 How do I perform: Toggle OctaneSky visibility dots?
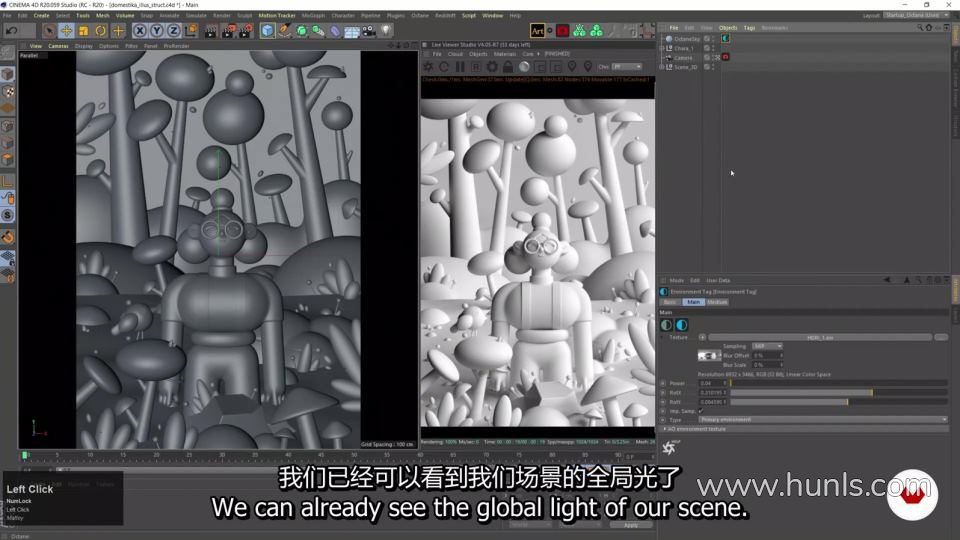point(713,39)
